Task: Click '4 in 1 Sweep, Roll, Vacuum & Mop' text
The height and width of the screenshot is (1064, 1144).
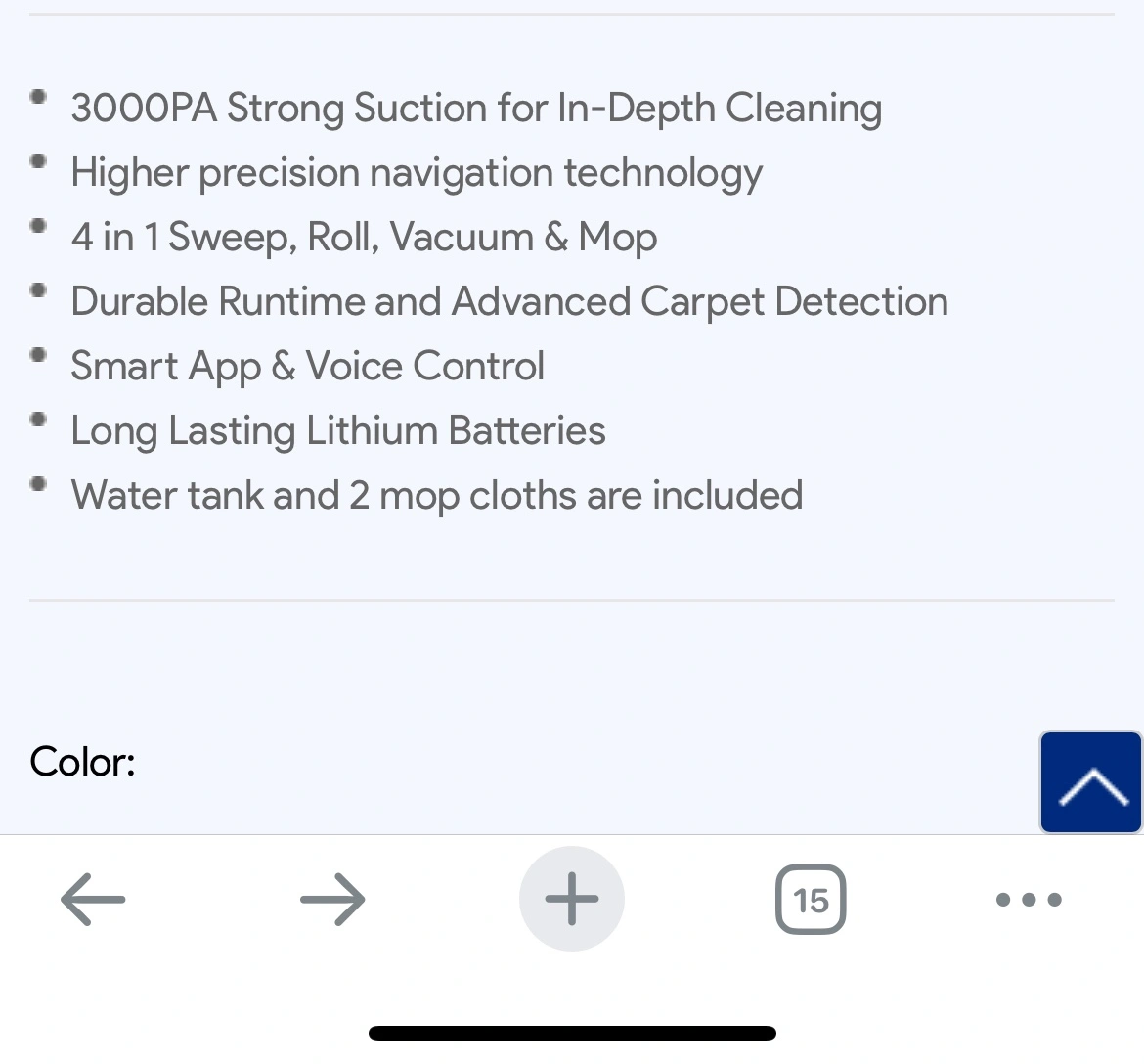Action: click(364, 237)
